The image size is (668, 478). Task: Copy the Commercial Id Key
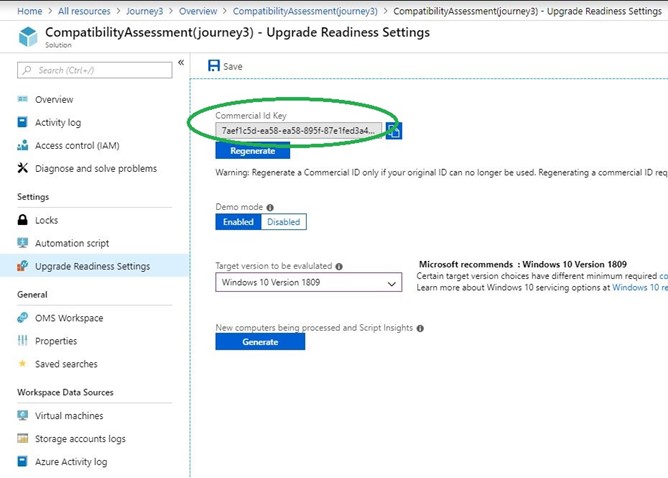(394, 131)
